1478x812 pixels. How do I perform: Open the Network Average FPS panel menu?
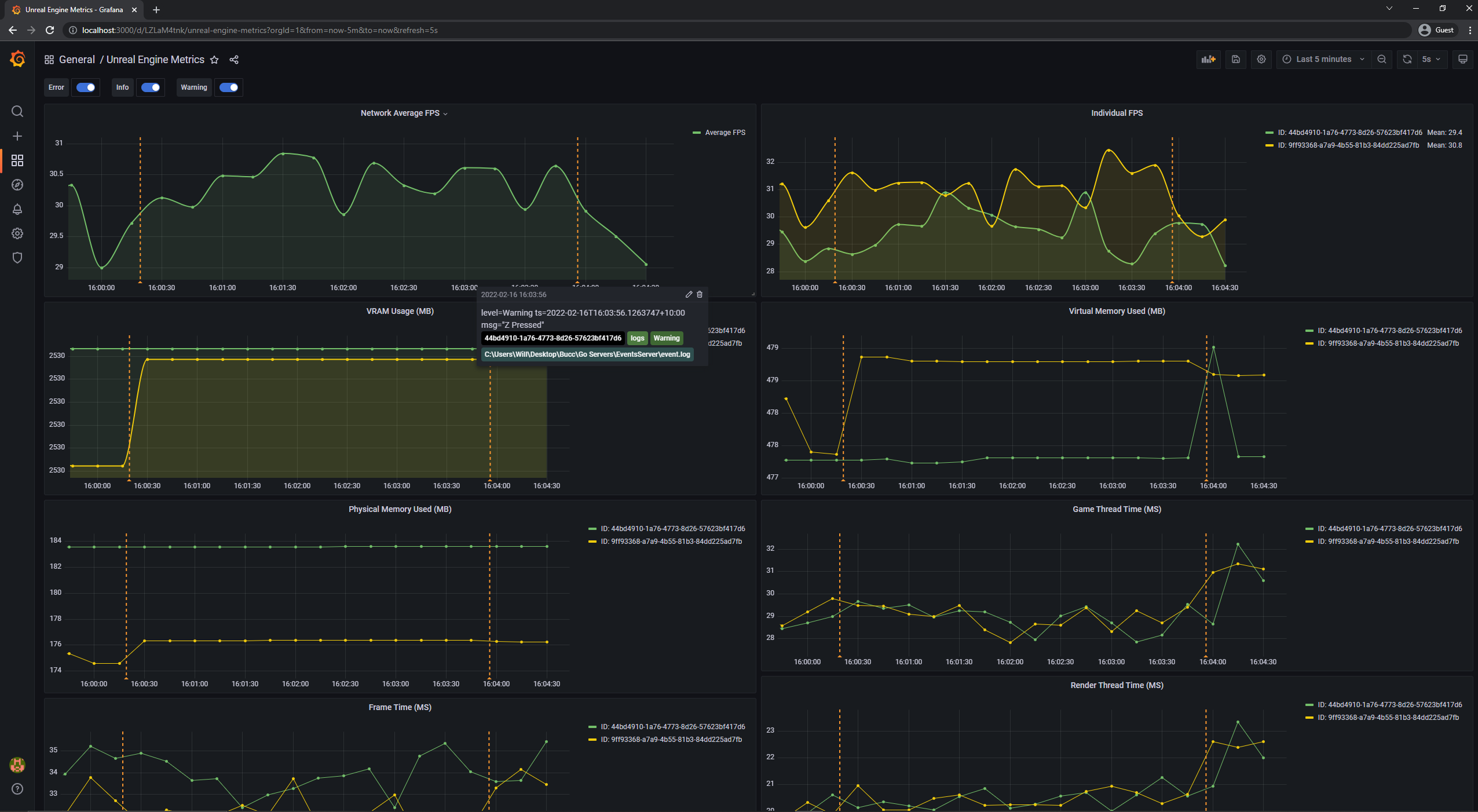point(445,114)
